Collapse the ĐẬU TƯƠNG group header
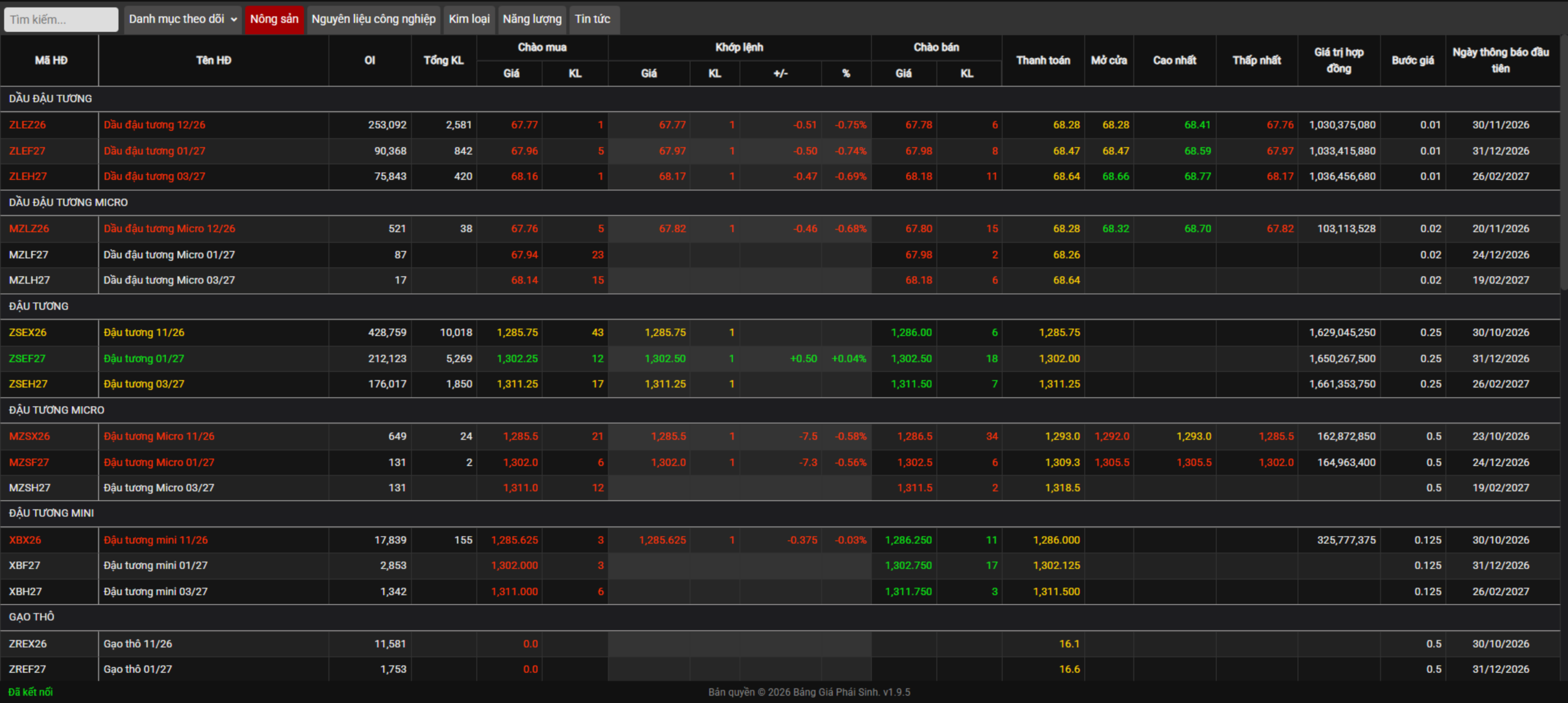The width and height of the screenshot is (1568, 703). coord(780,306)
